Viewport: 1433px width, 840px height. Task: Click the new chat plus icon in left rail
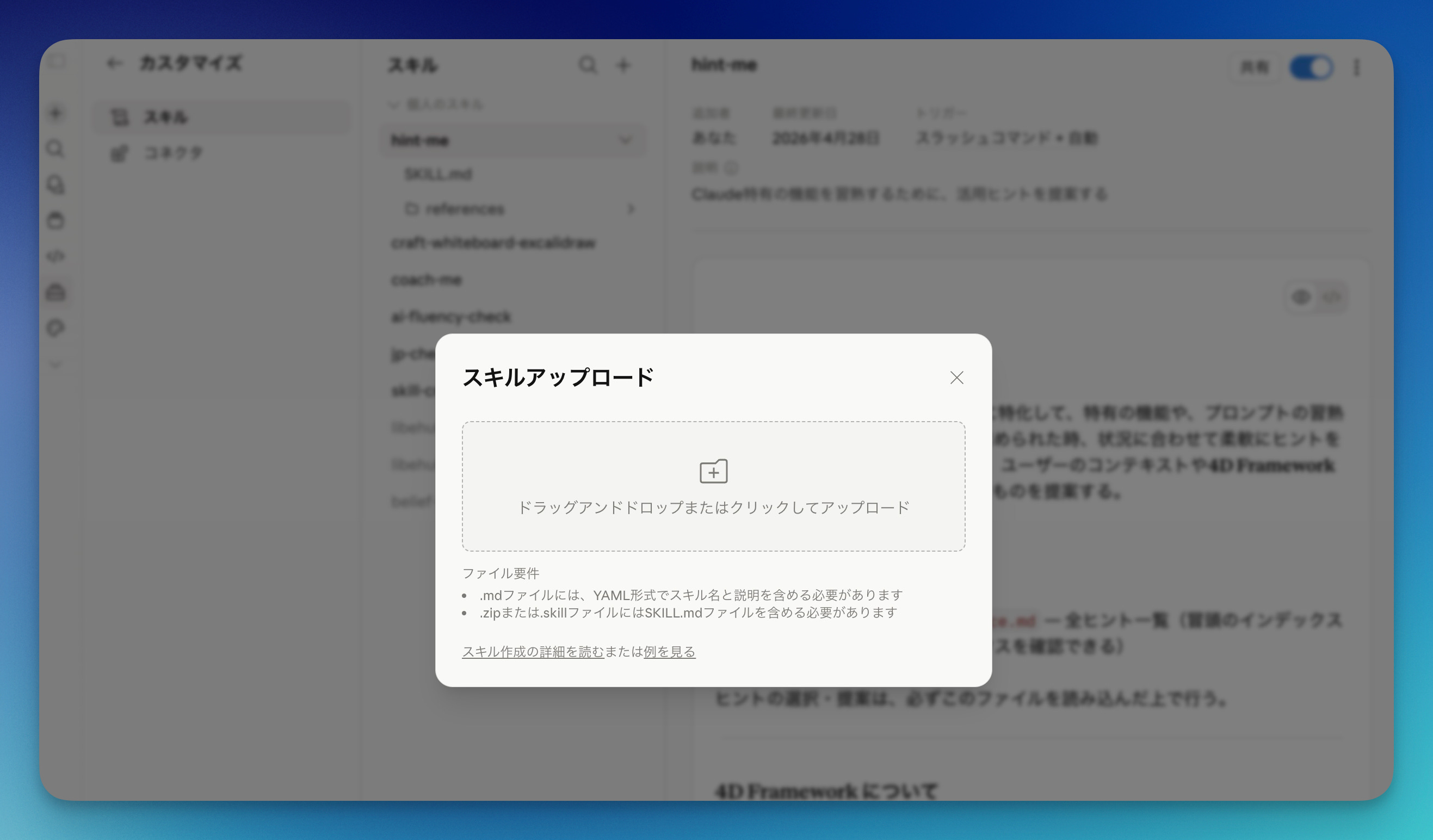coord(55,113)
